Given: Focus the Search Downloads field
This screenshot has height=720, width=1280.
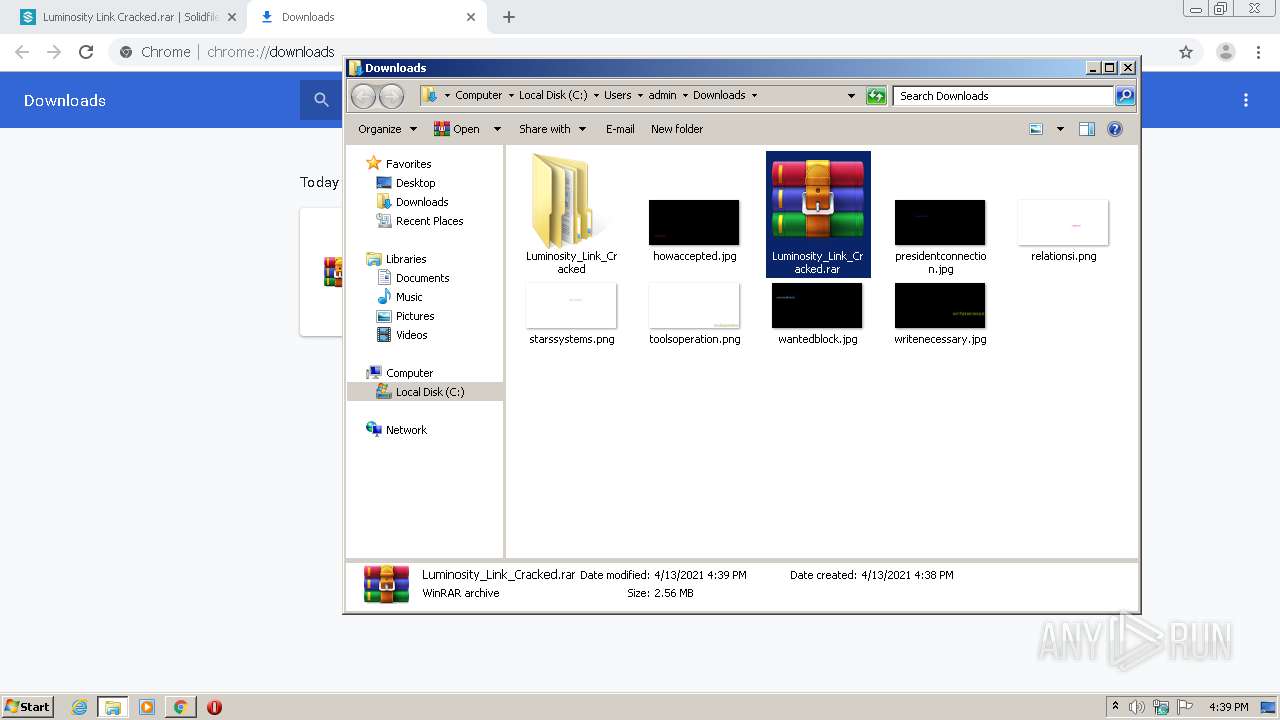Looking at the screenshot, I should pos(1003,96).
